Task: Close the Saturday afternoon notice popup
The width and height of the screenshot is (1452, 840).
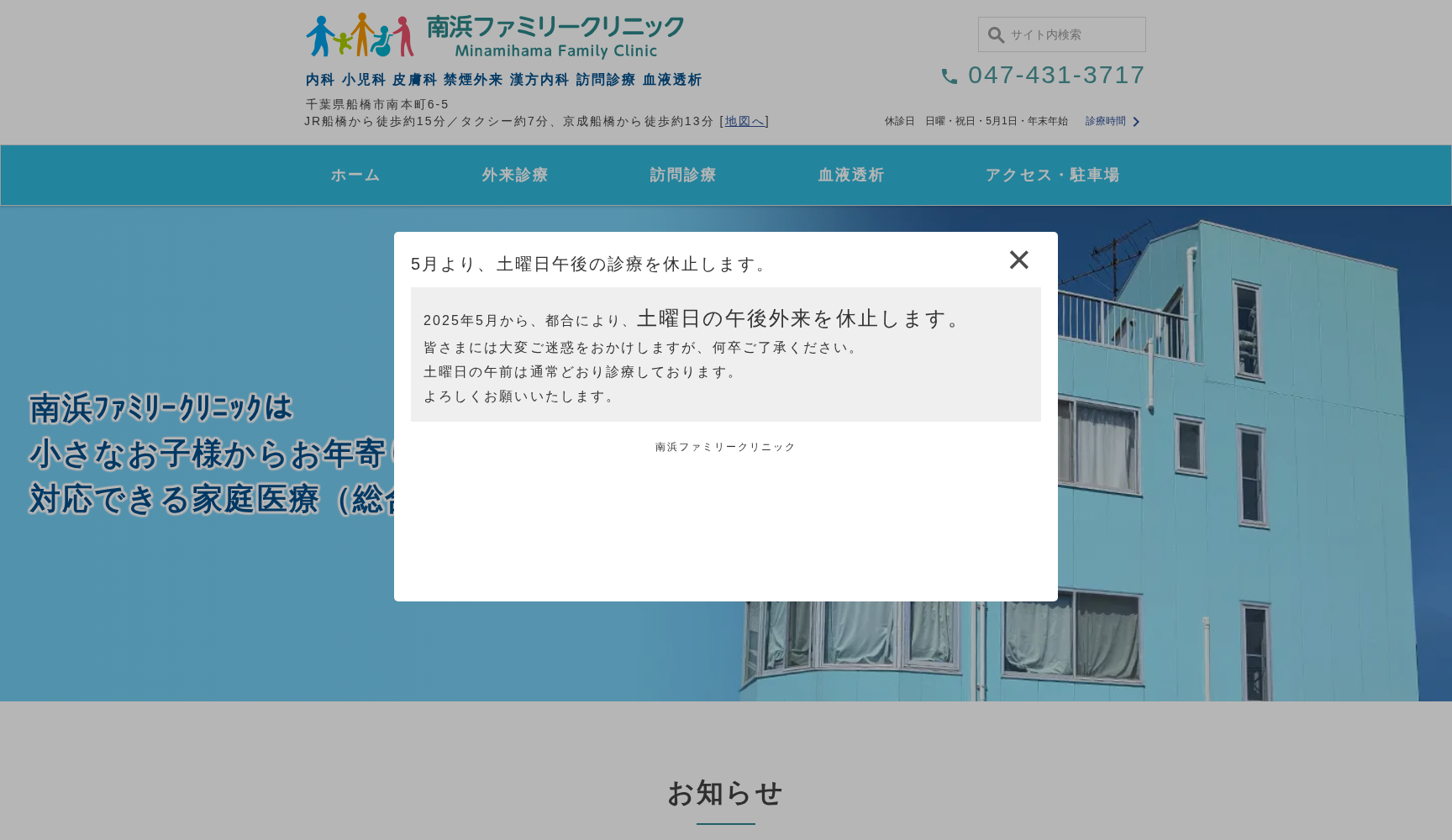Action: 1019,260
